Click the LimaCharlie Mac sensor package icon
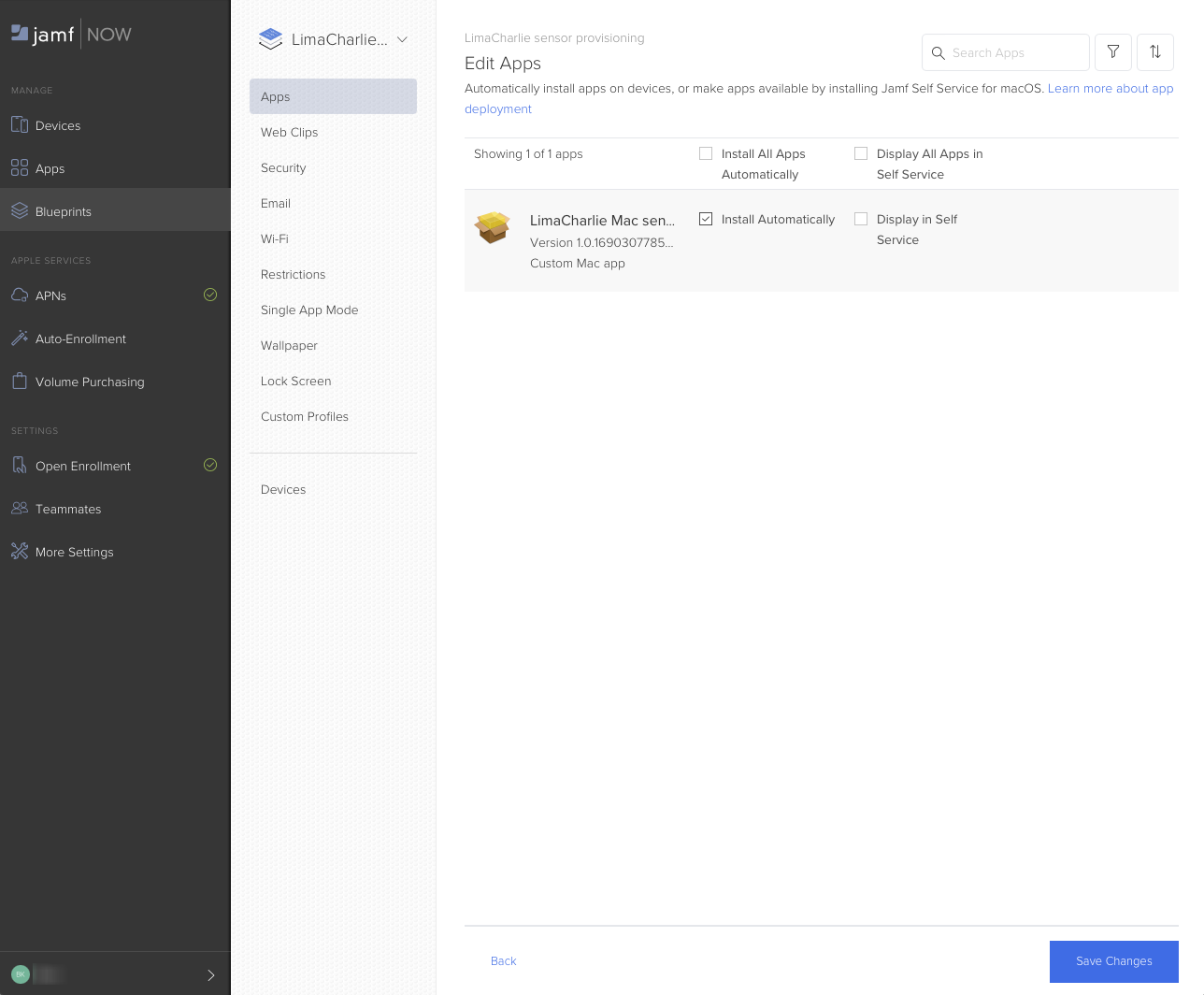 493,227
